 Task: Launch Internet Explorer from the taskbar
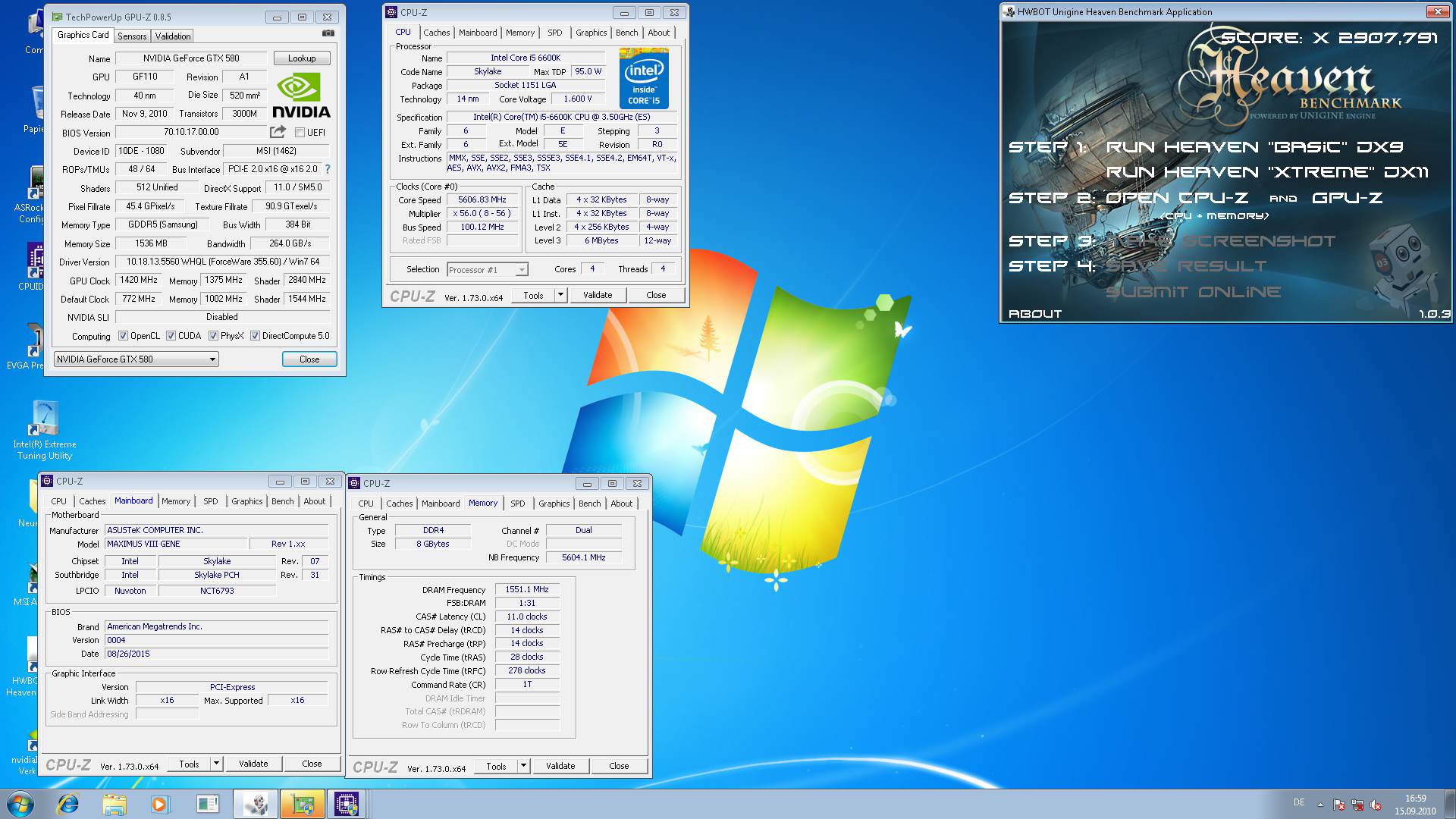[x=68, y=804]
